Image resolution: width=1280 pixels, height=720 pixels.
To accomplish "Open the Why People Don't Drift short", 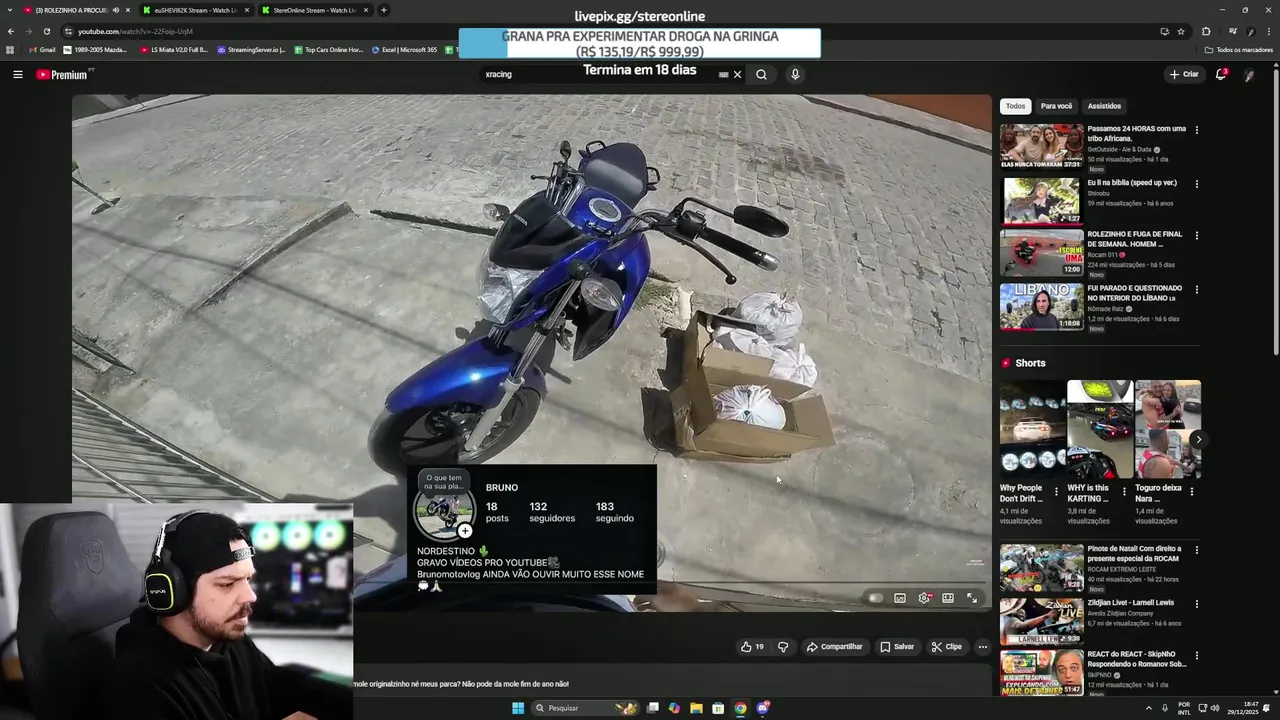I will coord(1032,429).
